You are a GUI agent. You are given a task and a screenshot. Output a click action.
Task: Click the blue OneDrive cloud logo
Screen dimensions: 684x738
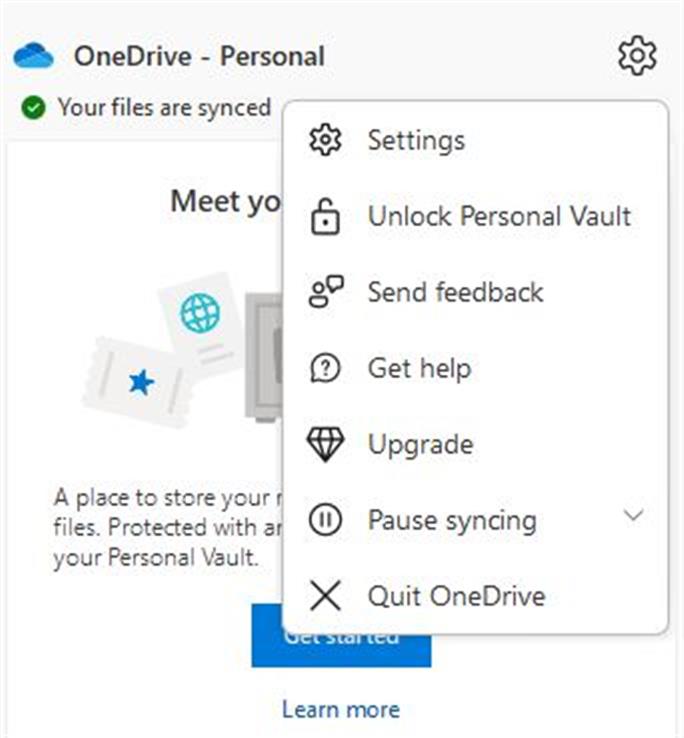(33, 56)
